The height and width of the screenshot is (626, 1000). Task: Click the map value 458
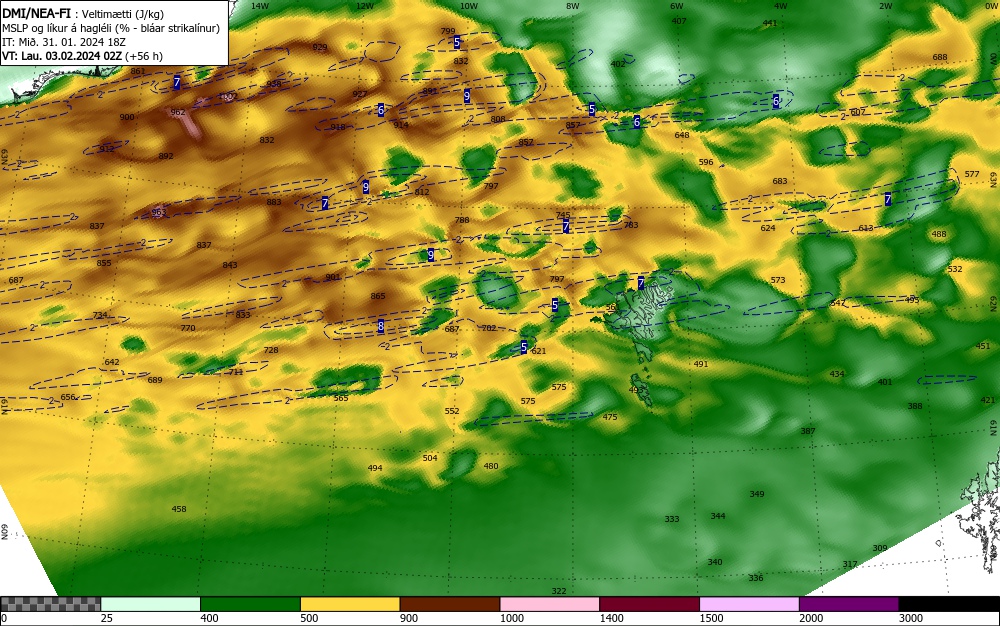point(179,509)
